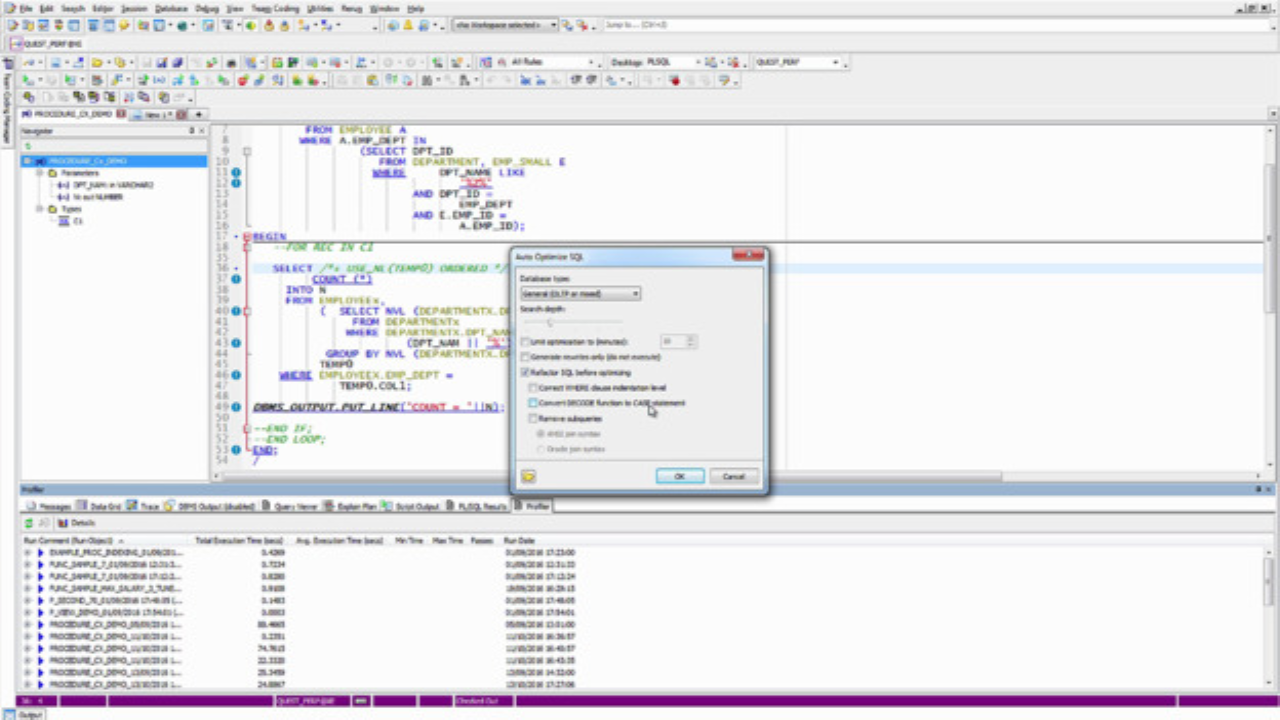
Task: Expand the FUNC_SAMPLE_MAX_SALARY profiler row
Action: [x=29, y=589]
